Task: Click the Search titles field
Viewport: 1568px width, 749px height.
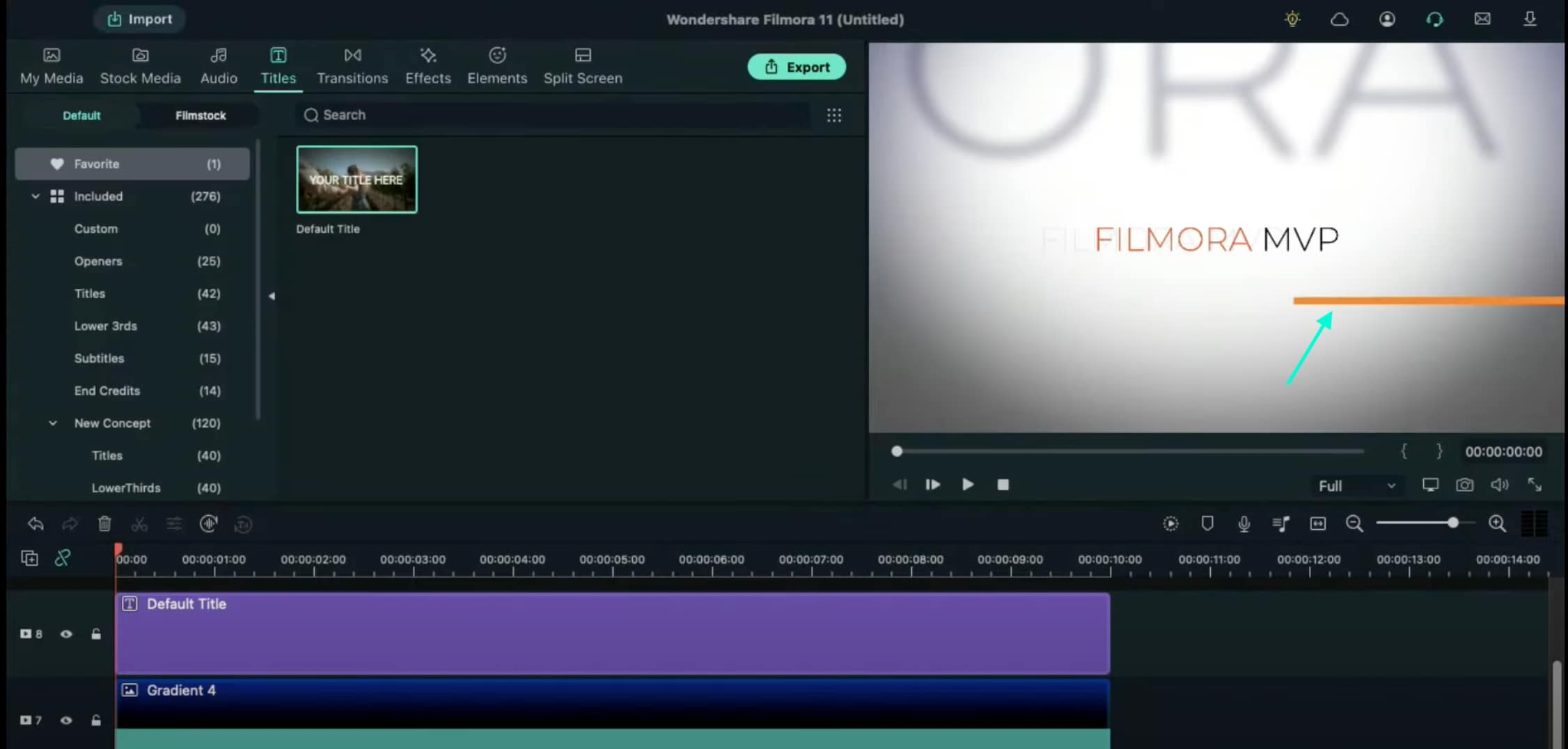Action: coord(554,115)
